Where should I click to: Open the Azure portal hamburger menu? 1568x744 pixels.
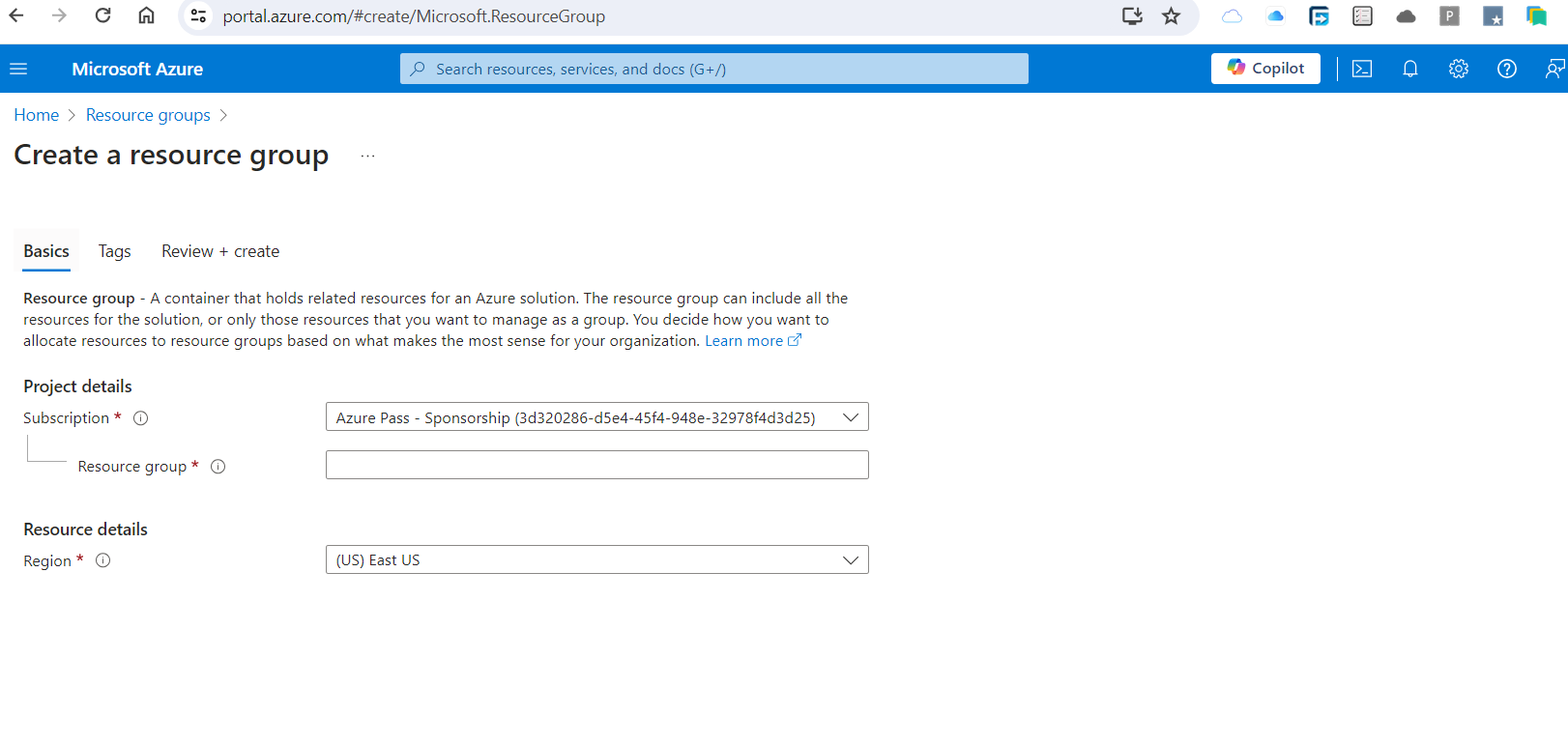click(18, 69)
